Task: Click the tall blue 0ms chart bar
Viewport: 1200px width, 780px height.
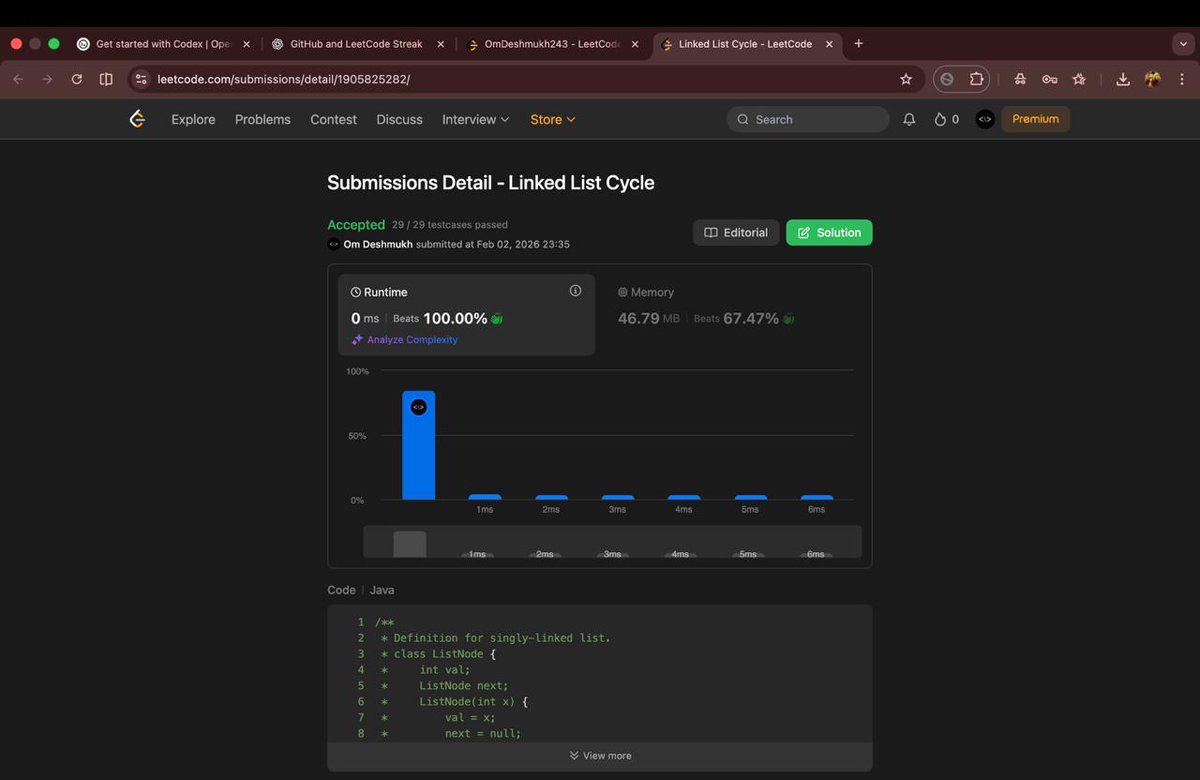Action: click(418, 445)
